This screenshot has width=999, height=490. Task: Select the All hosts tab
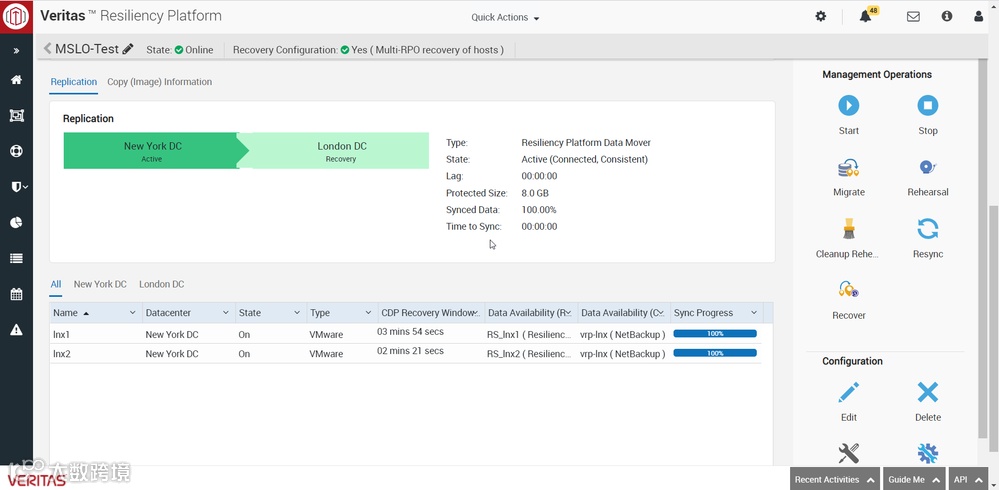56,284
